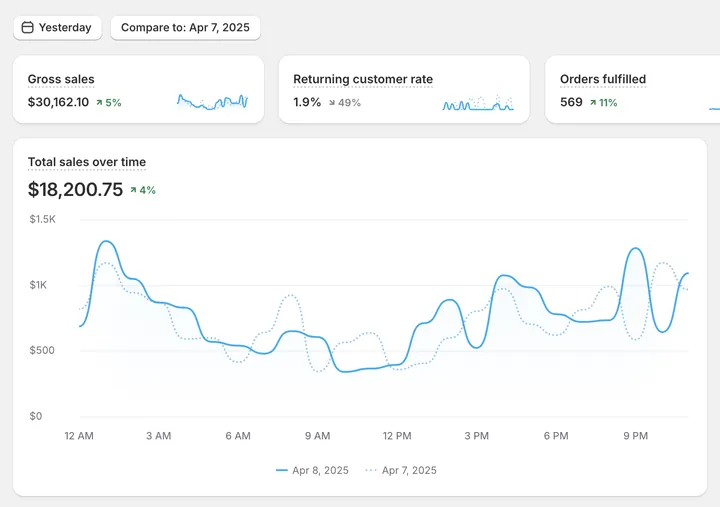Click the 12 AM axis label

[79, 436]
